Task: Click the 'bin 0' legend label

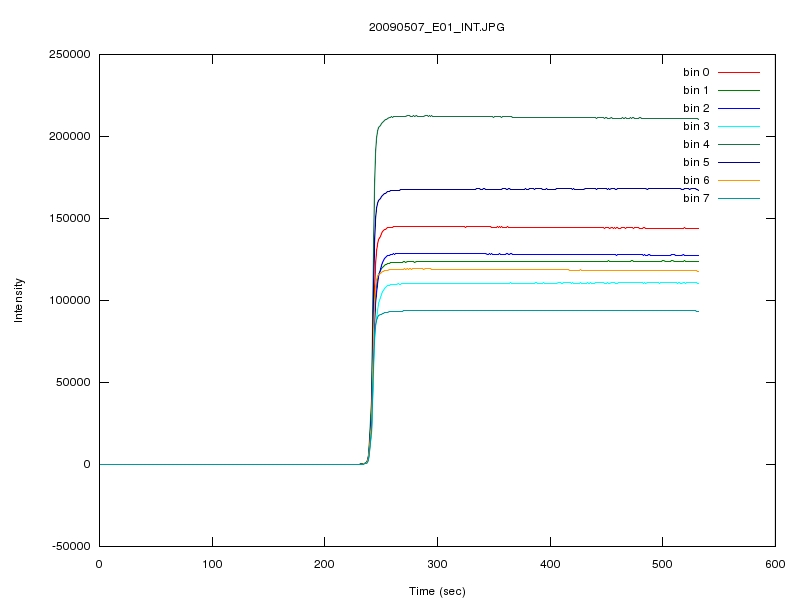Action: tap(696, 72)
